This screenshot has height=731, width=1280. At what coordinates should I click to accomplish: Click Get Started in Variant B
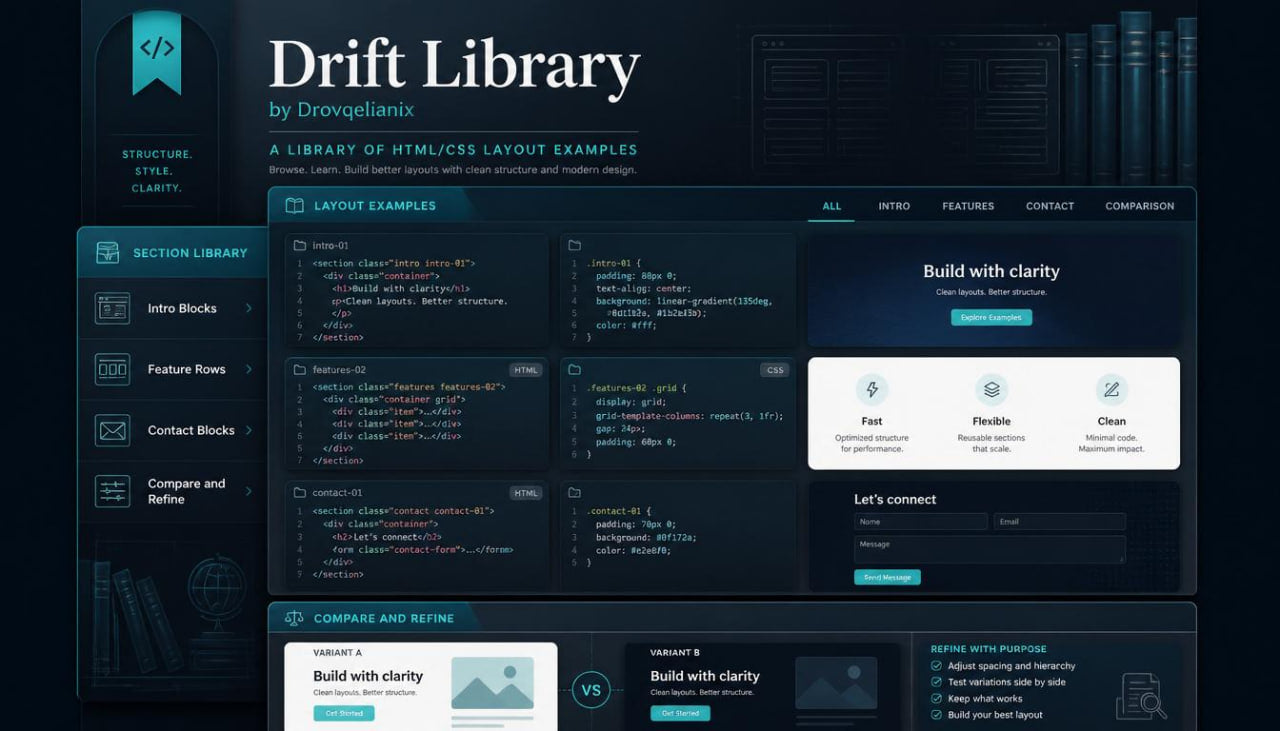680,713
